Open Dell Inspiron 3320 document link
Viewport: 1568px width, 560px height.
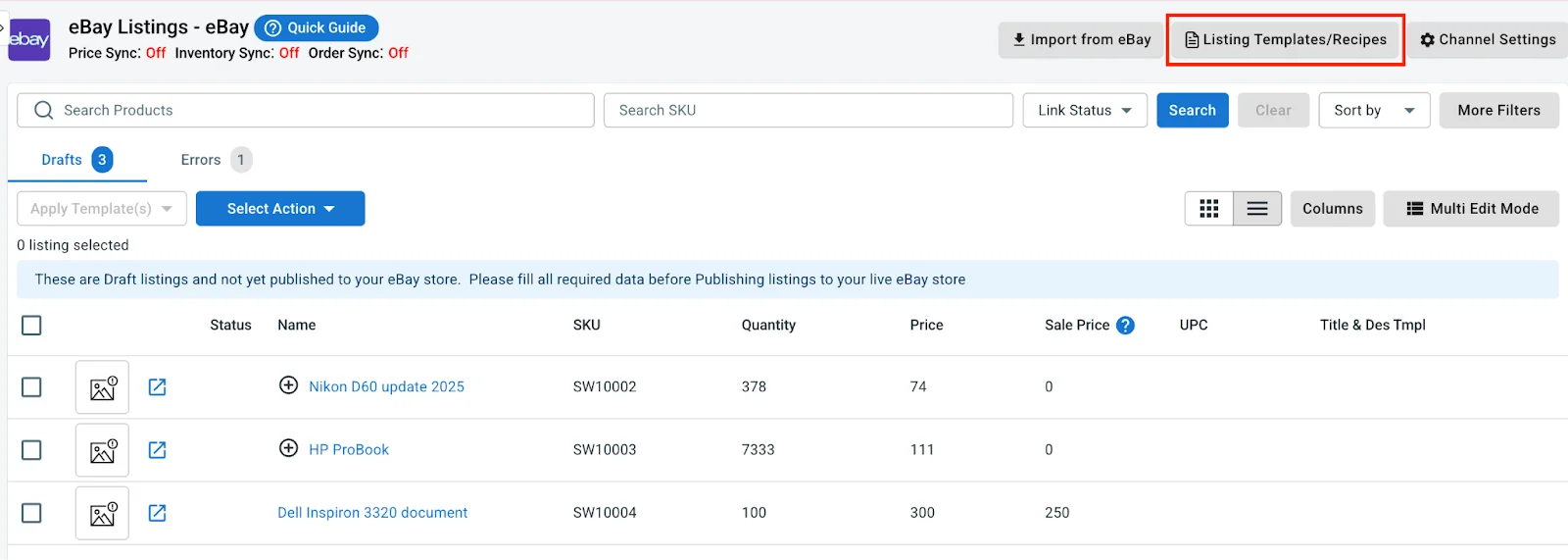(x=372, y=512)
